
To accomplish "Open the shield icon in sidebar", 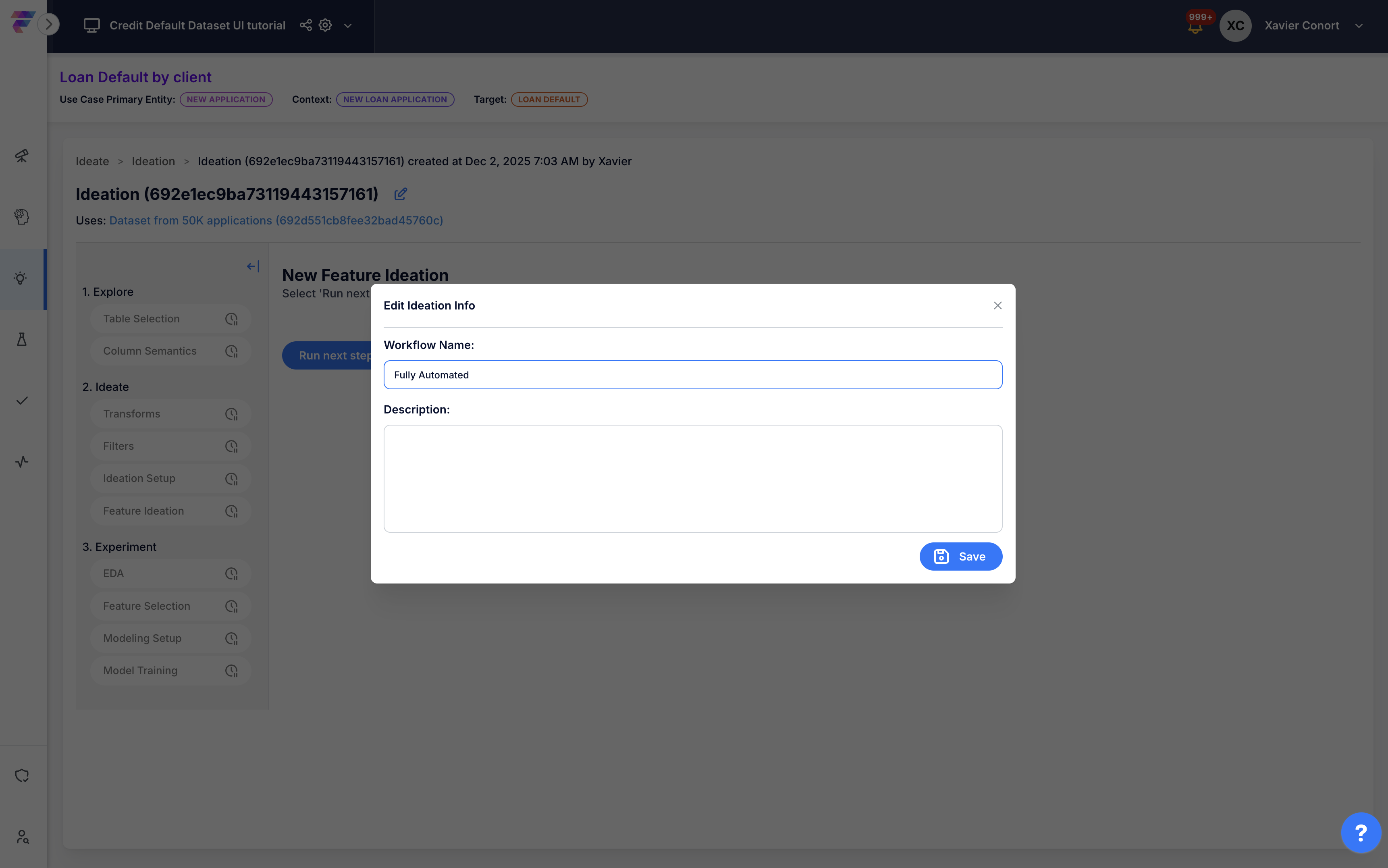I will tap(22, 776).
